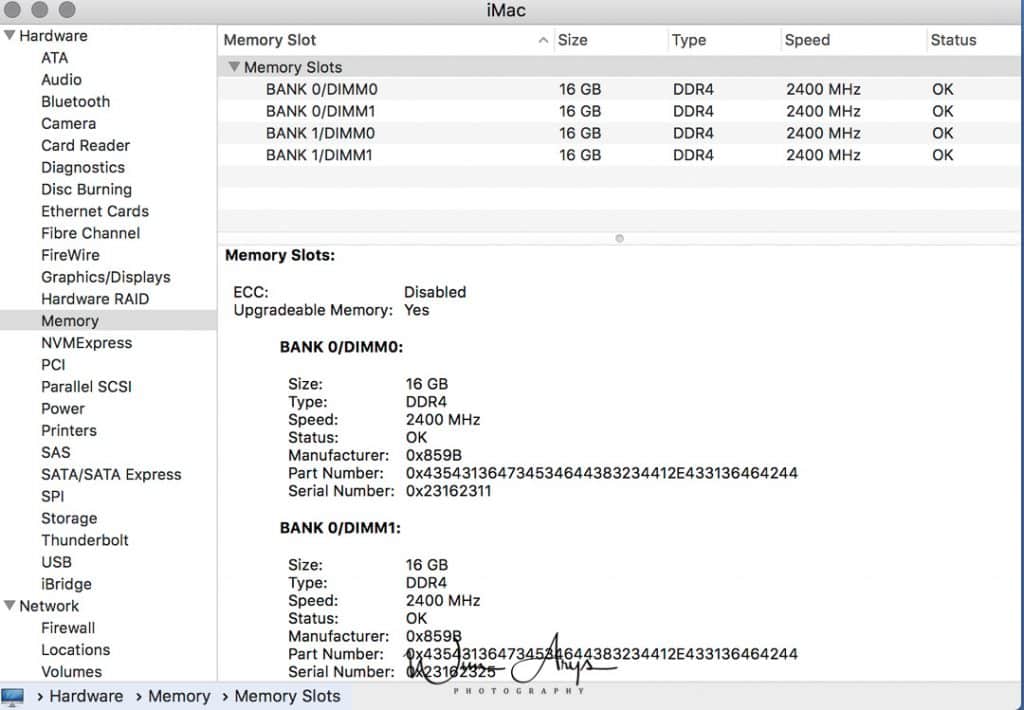Click serial number 0x23162311

coord(448,491)
